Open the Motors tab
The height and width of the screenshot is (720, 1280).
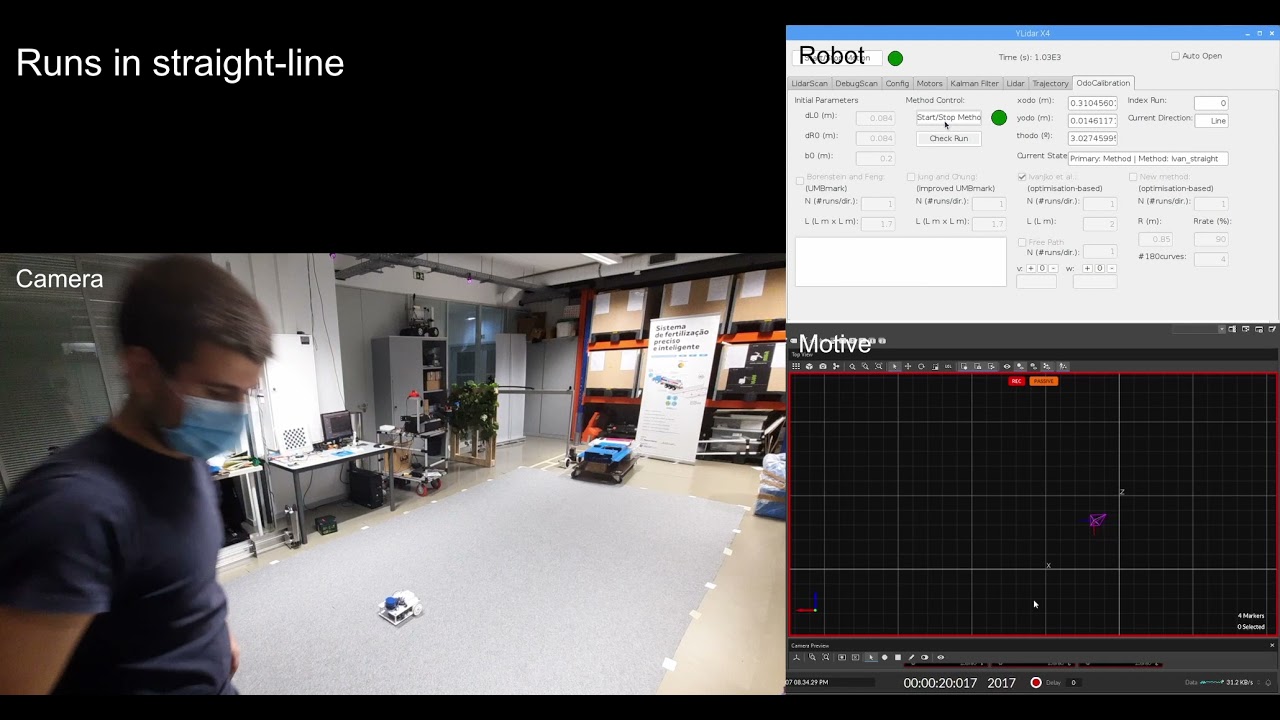tap(930, 83)
